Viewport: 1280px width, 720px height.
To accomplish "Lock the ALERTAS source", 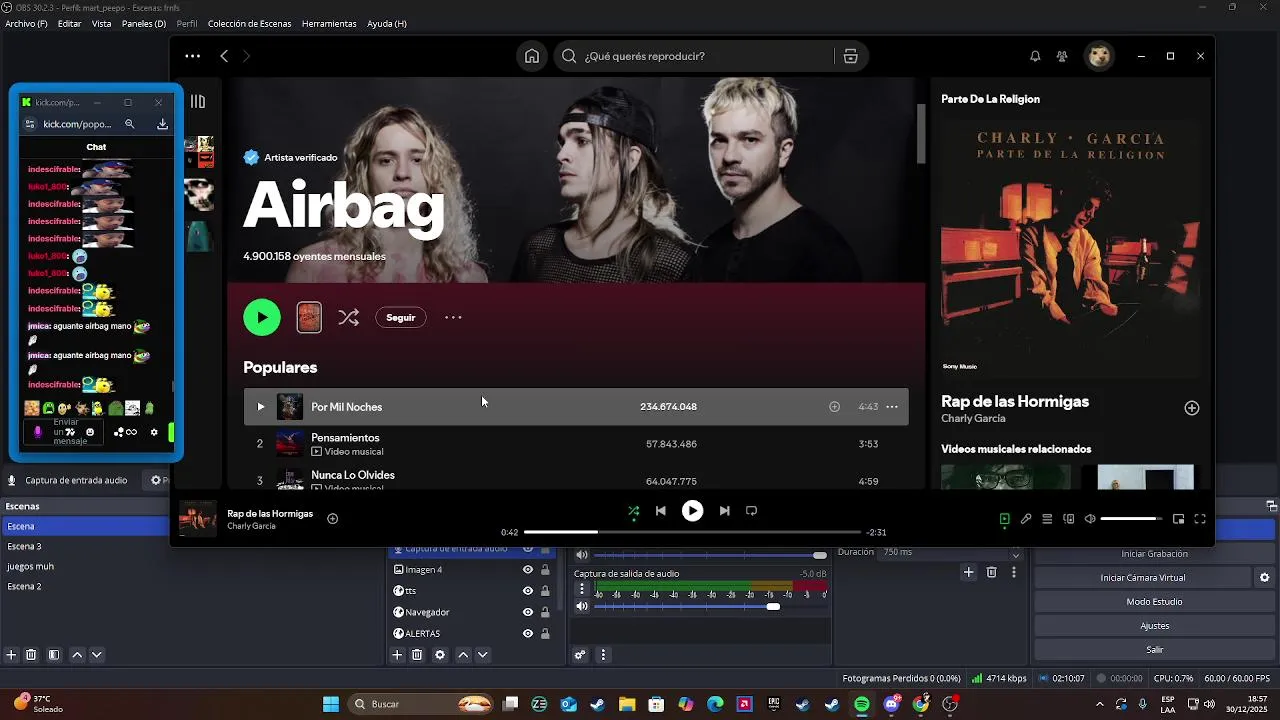I will pos(545,633).
